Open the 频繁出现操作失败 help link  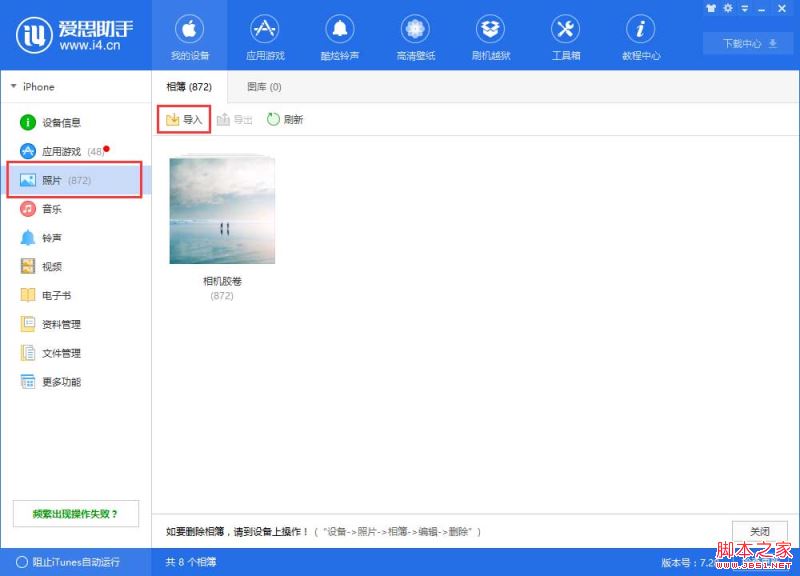coord(74,513)
